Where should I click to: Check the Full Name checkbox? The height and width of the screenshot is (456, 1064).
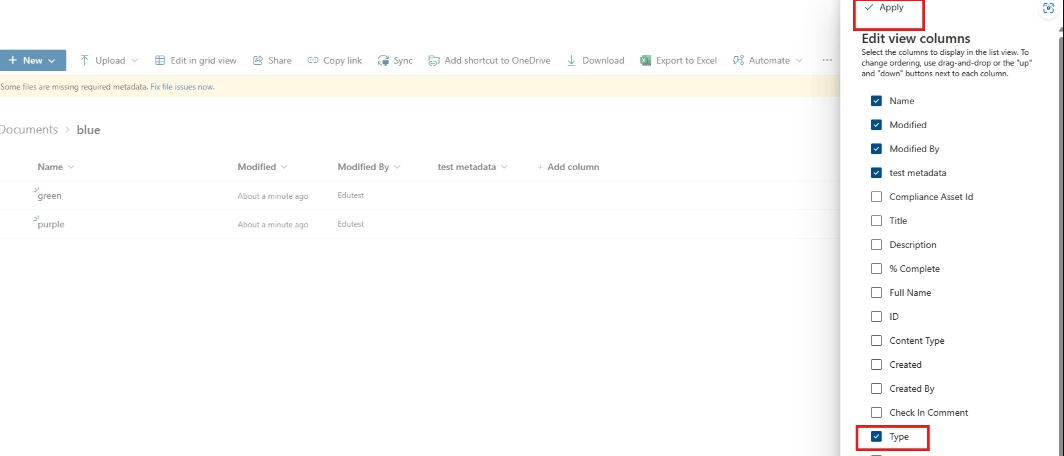(x=876, y=292)
